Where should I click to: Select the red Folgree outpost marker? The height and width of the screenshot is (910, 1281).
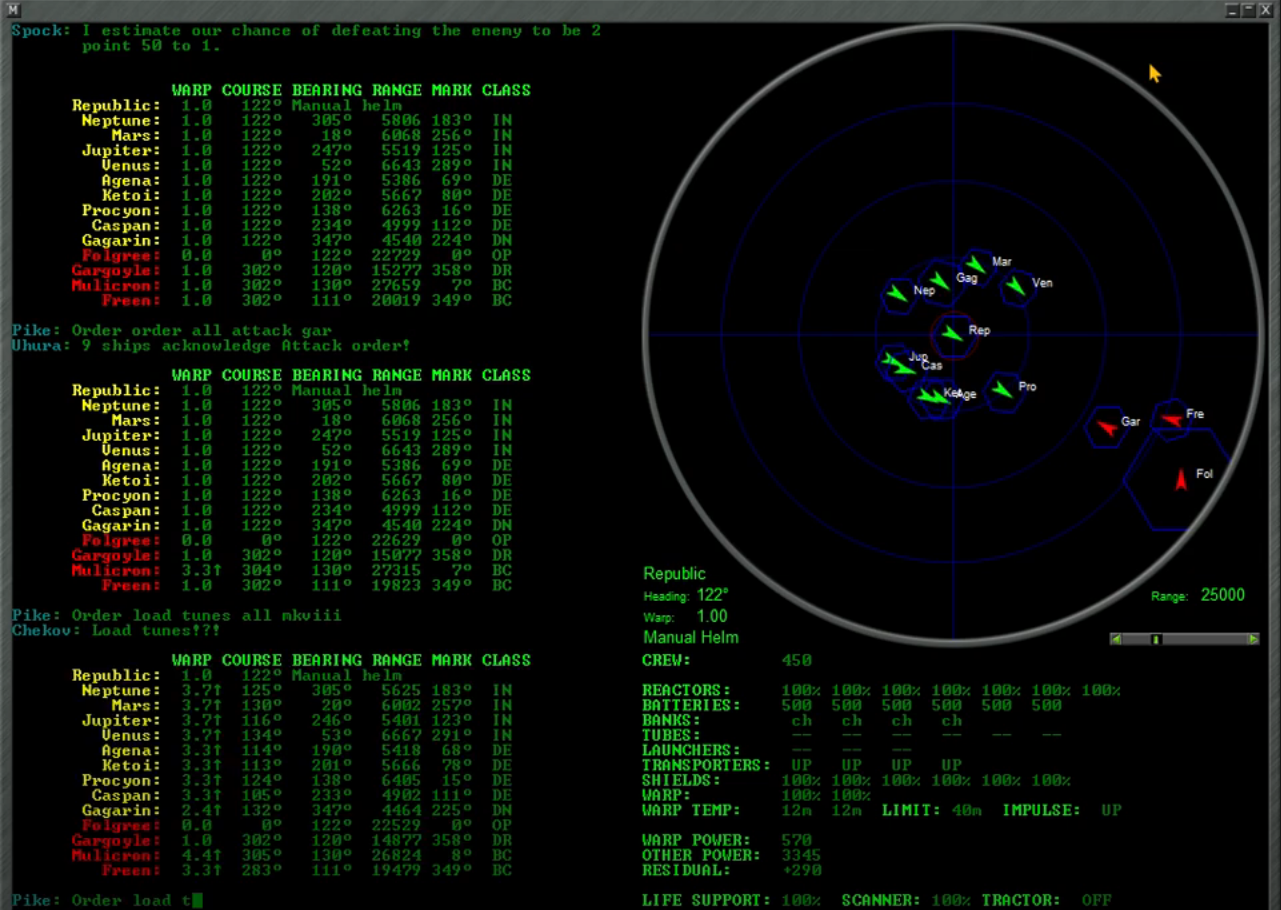coord(1181,479)
